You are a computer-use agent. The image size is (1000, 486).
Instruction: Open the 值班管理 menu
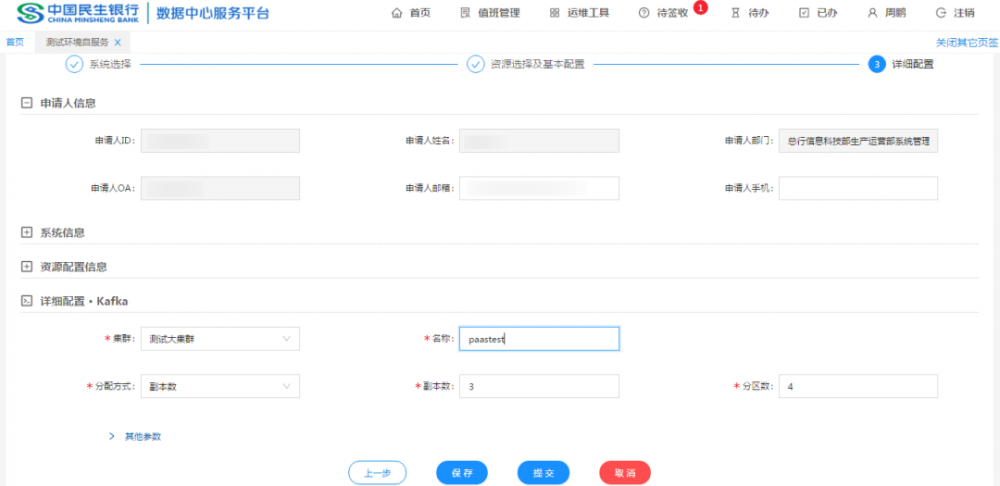pyautogui.click(x=499, y=13)
